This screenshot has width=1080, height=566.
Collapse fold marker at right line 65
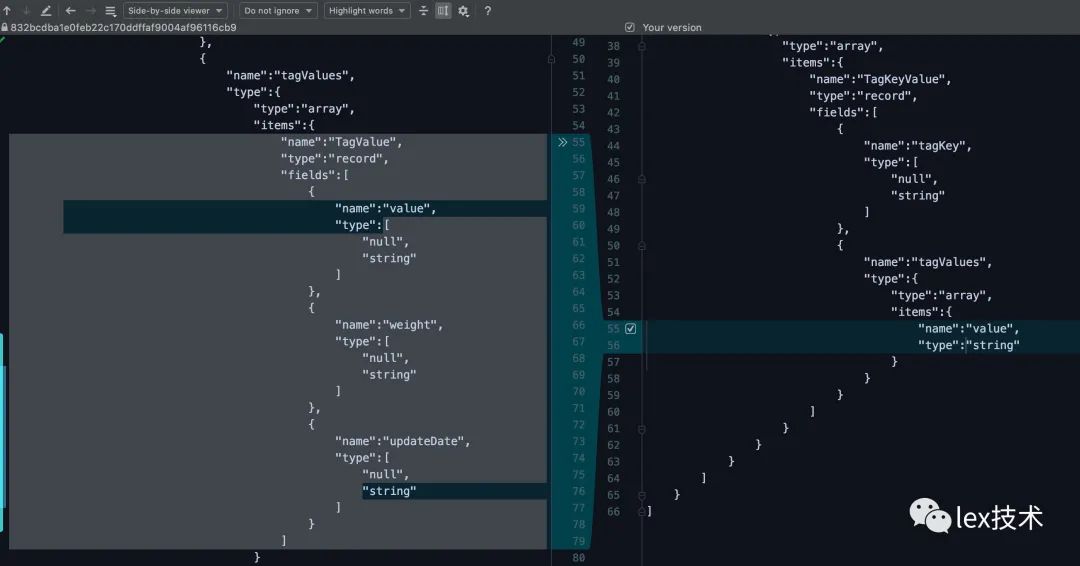click(x=641, y=495)
